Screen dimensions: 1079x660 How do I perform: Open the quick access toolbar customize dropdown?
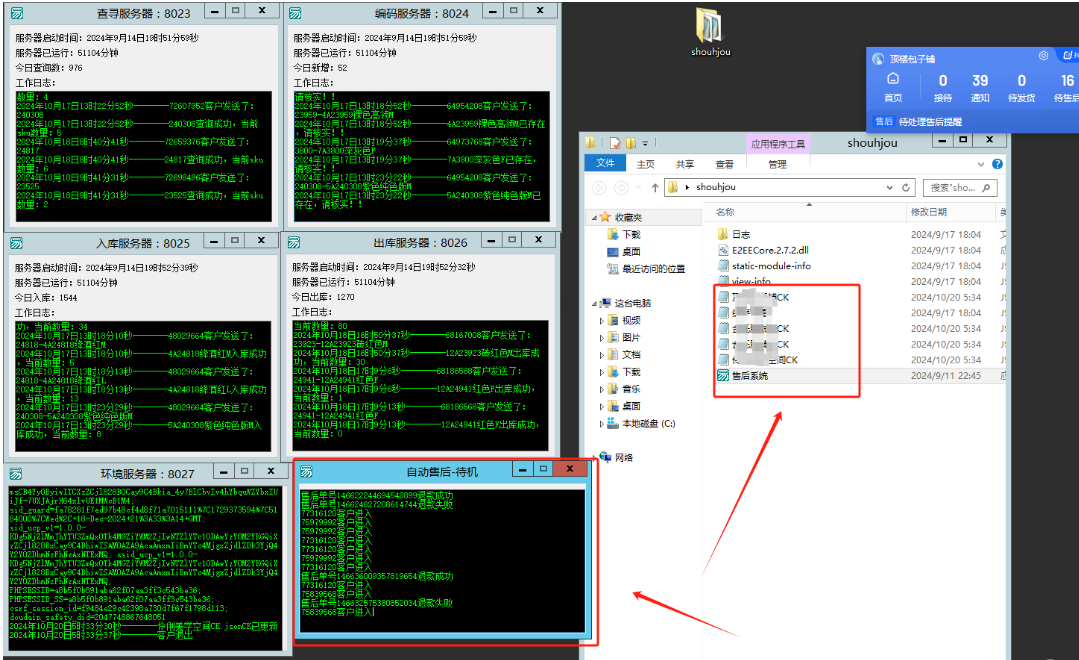(644, 142)
